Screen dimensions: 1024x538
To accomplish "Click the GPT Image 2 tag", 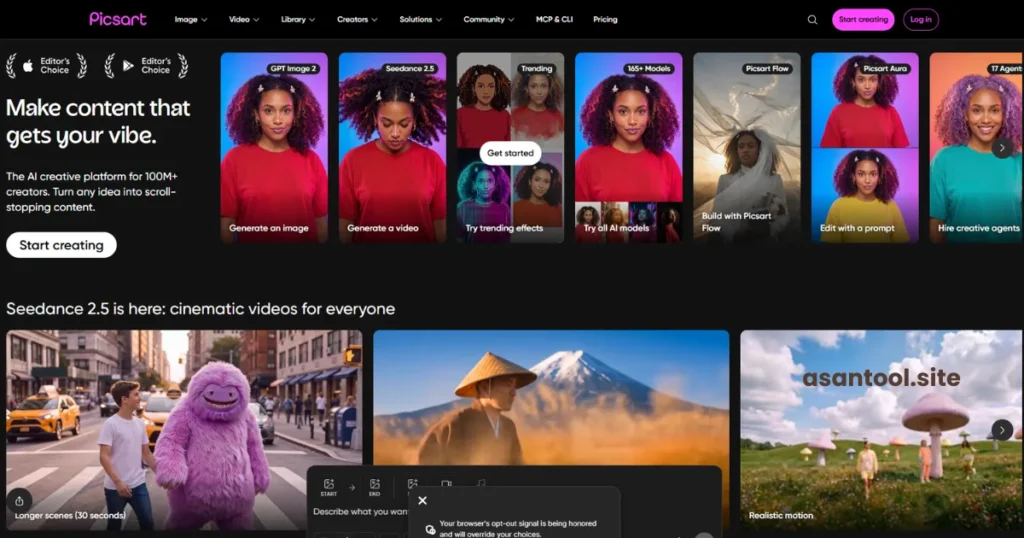I will coord(293,69).
